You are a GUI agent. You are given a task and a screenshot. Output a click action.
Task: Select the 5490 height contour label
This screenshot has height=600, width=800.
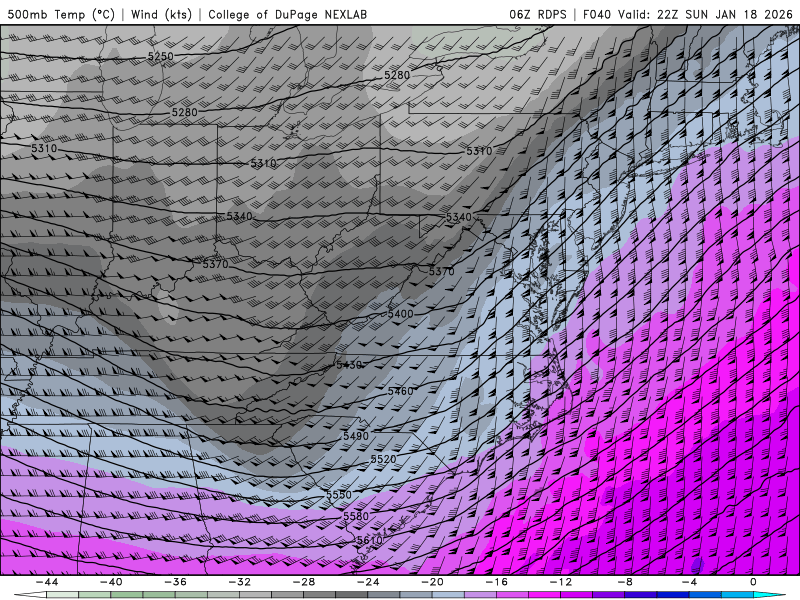[x=356, y=436]
